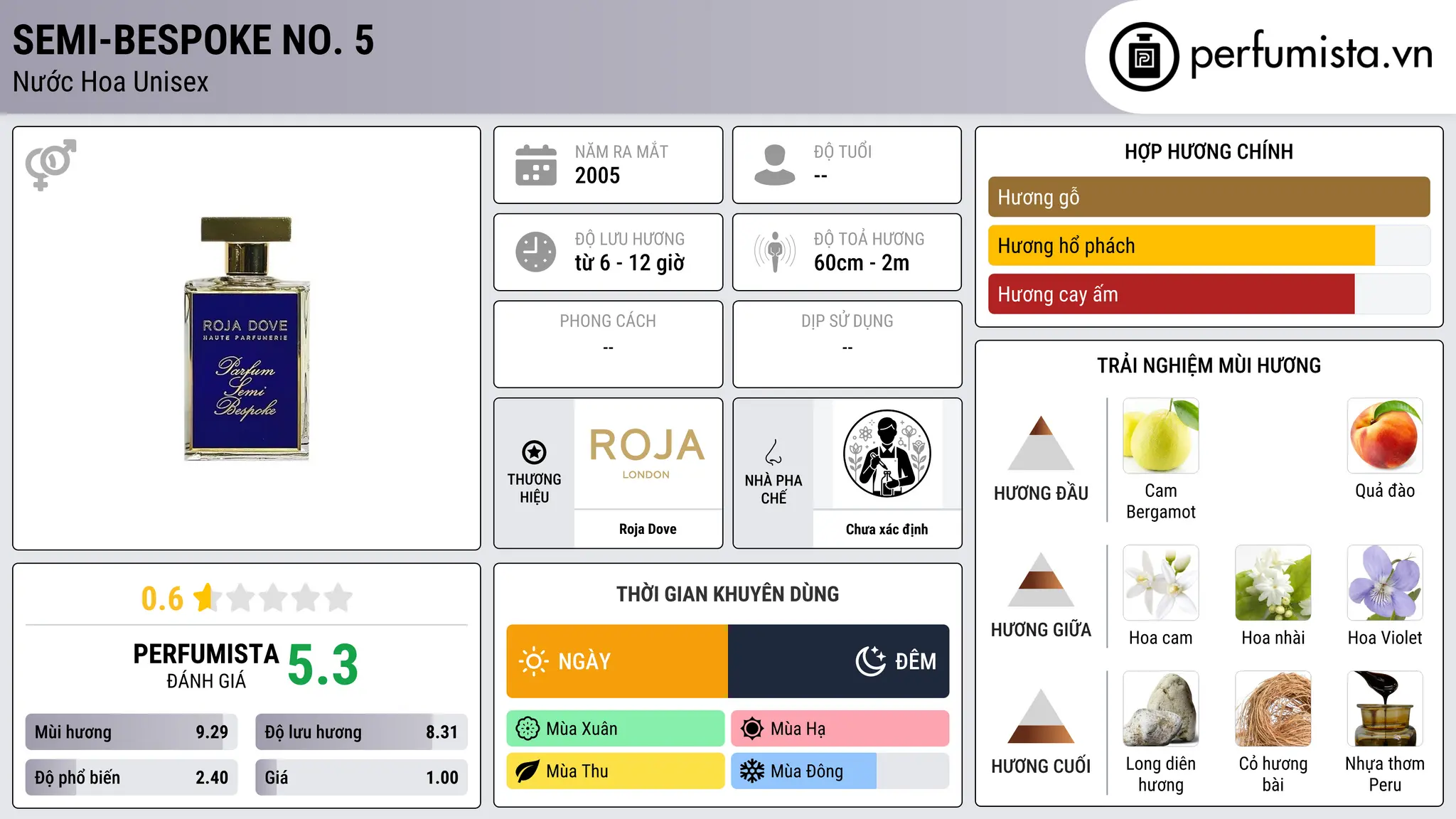Click the Roja Dove perfume bottle image
The height and width of the screenshot is (819, 1456).
(247, 338)
